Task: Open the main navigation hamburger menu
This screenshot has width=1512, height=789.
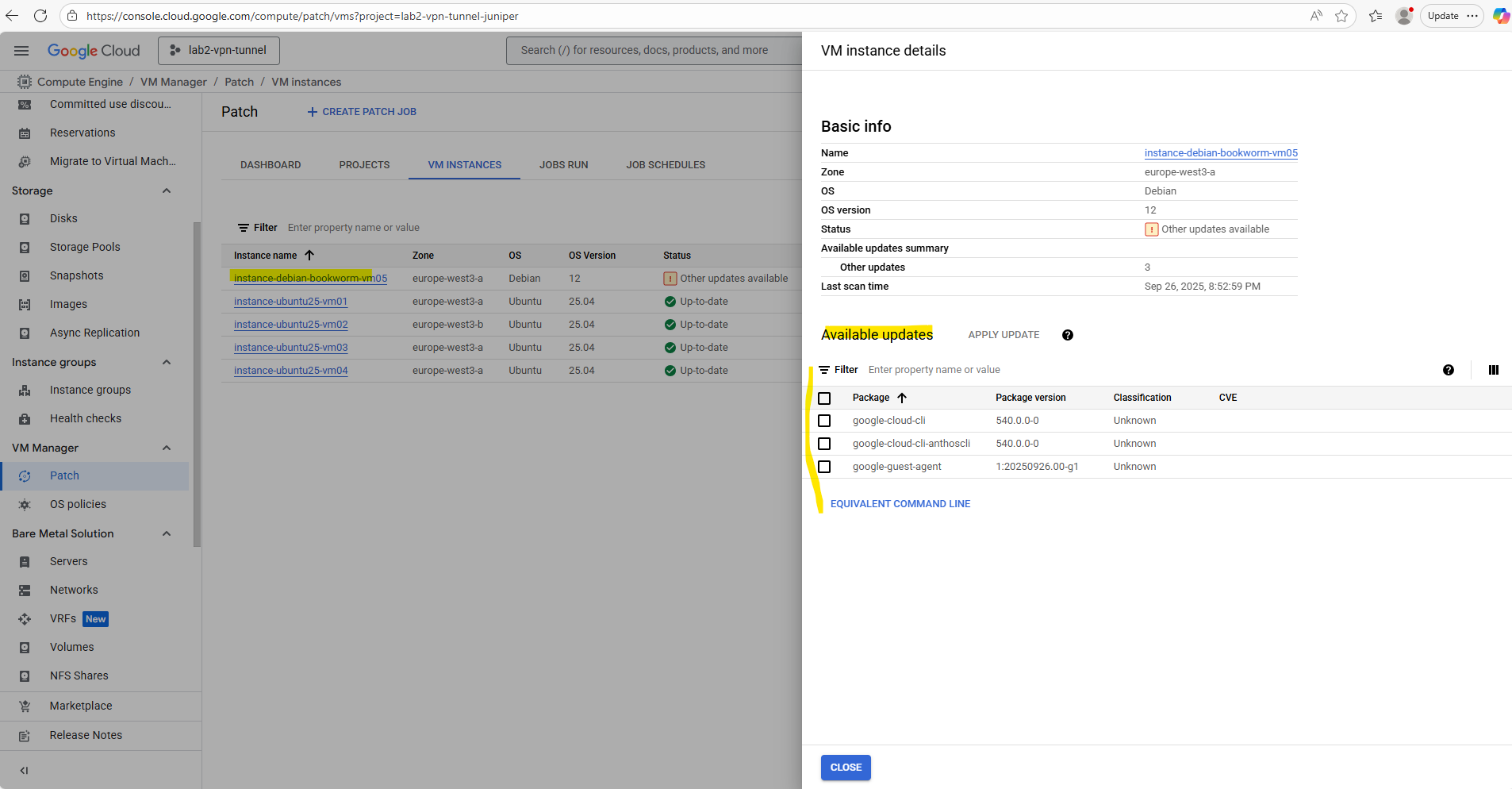Action: click(x=21, y=51)
